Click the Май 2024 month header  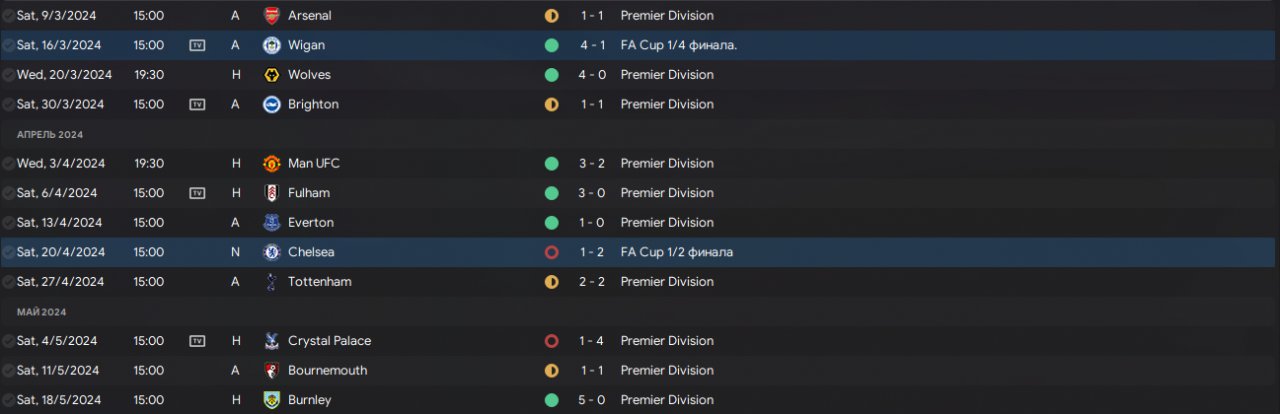tap(40, 312)
